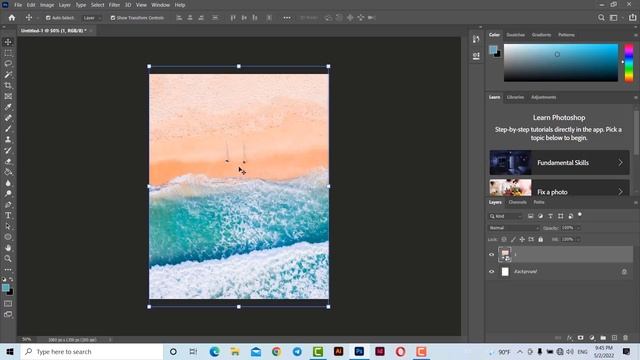Select the Paint Bucket tool
This screenshot has height=360, width=640.
point(8,172)
